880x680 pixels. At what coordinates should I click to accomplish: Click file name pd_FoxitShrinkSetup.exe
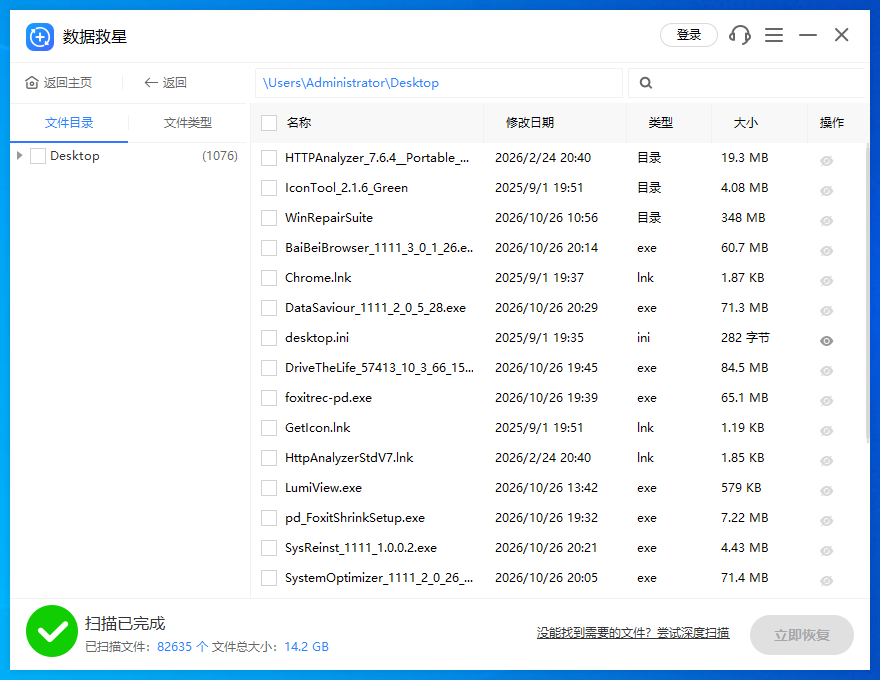pyautogui.click(x=355, y=518)
